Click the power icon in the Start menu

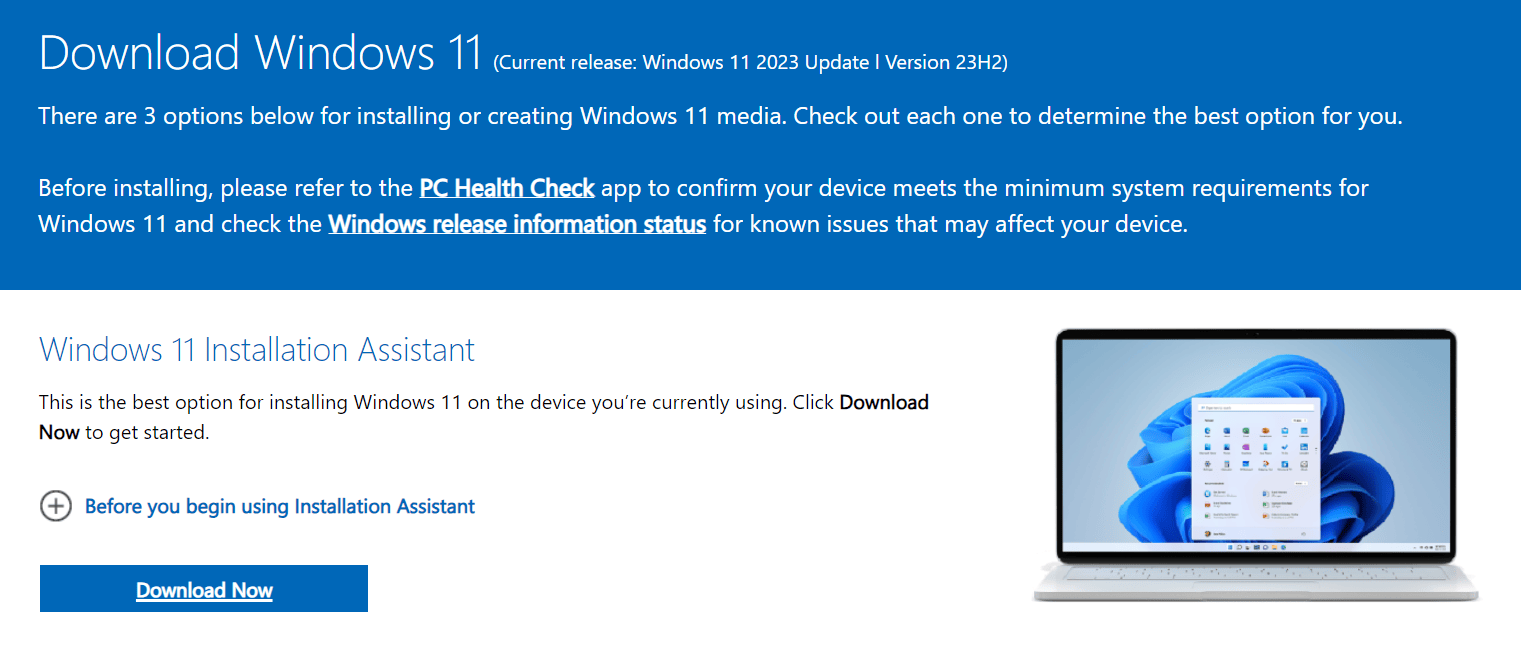(1304, 534)
